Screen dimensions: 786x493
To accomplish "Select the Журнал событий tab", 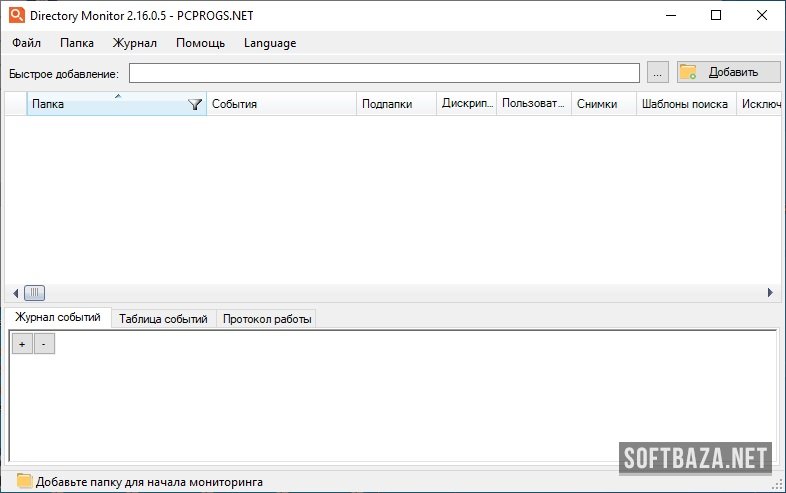I will pos(58,318).
